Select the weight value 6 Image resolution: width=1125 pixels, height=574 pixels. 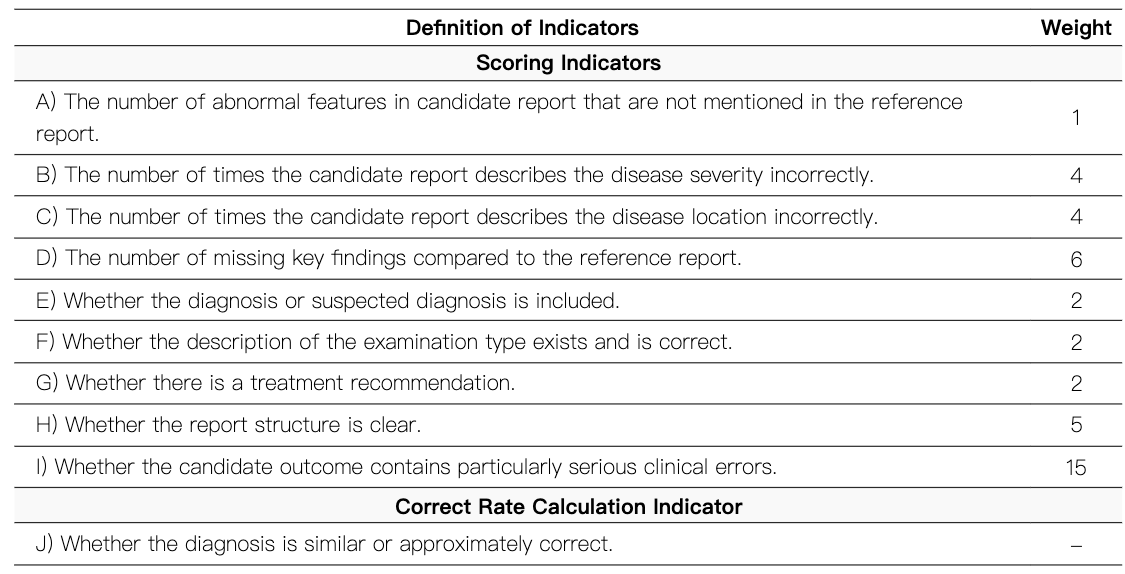tap(1076, 259)
